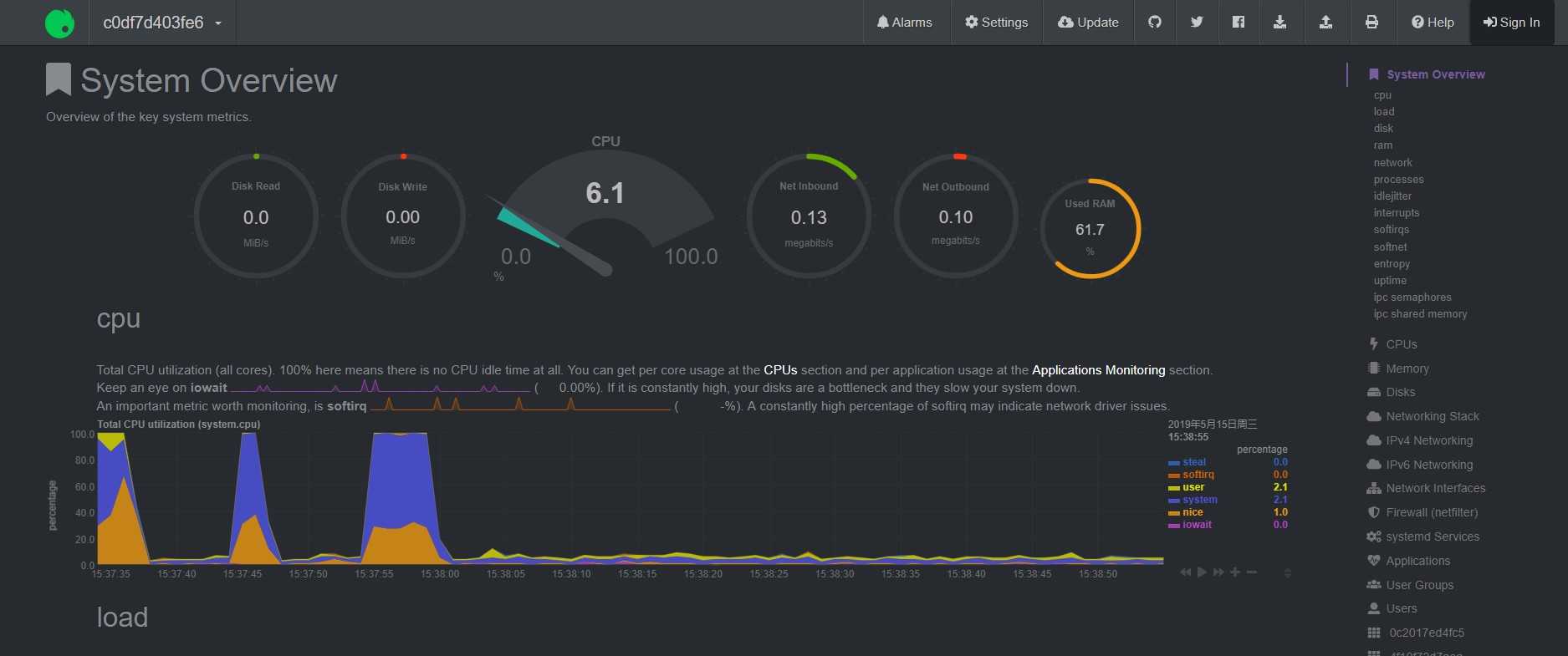Zoom in the cpu chart with plus icon
Screen dimensions: 1568x656
1235,572
